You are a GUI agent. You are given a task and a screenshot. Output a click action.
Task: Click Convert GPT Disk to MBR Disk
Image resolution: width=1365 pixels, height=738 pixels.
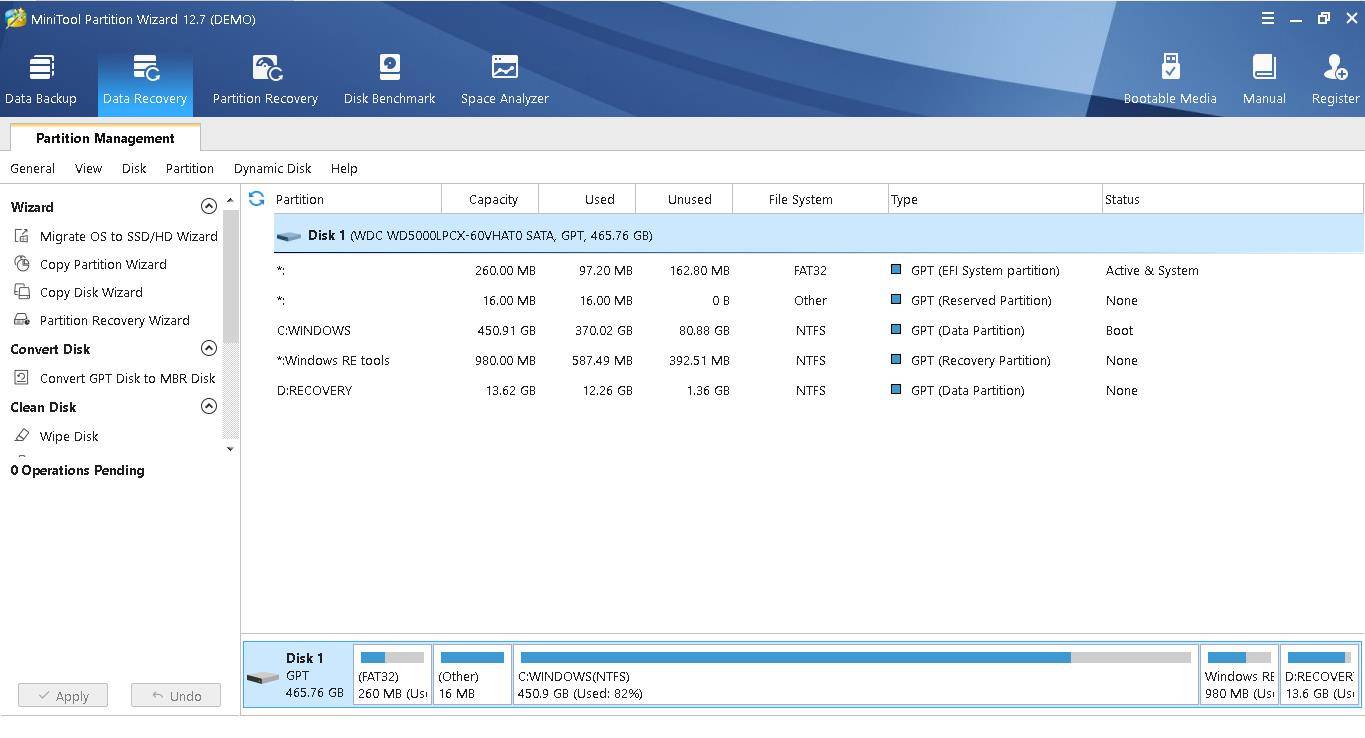(127, 379)
